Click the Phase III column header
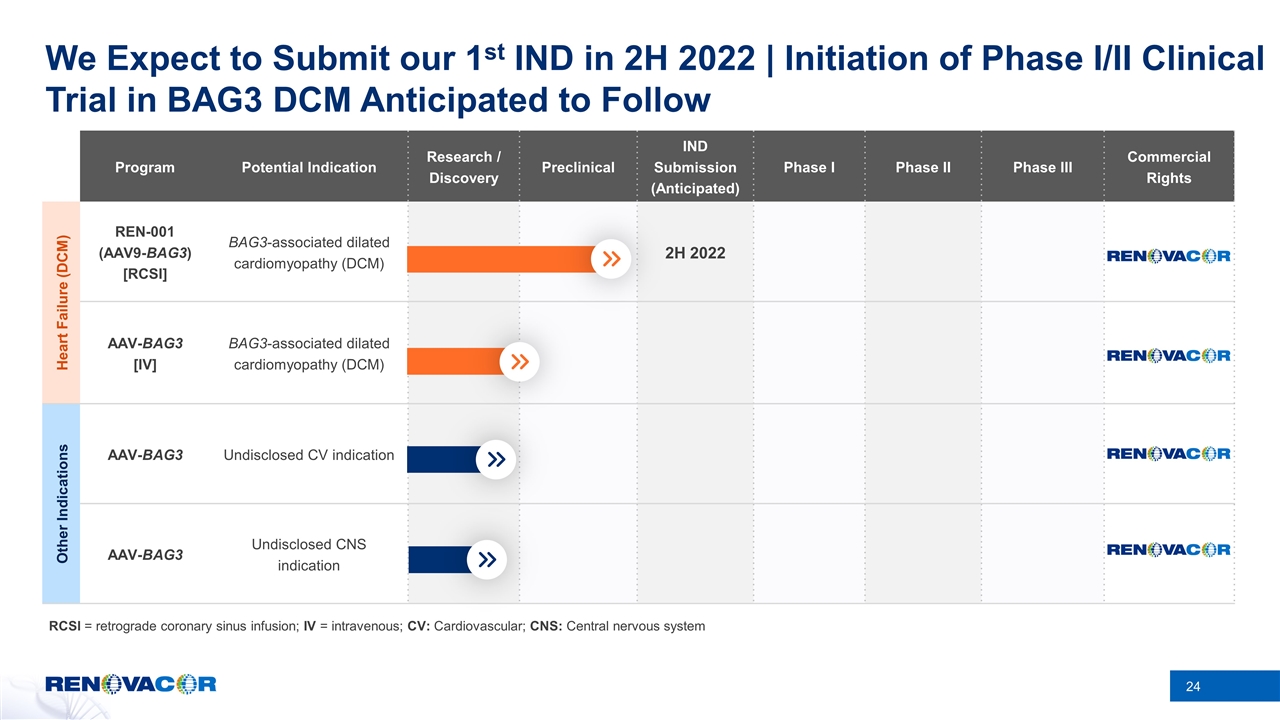The height and width of the screenshot is (720, 1280). 1042,167
